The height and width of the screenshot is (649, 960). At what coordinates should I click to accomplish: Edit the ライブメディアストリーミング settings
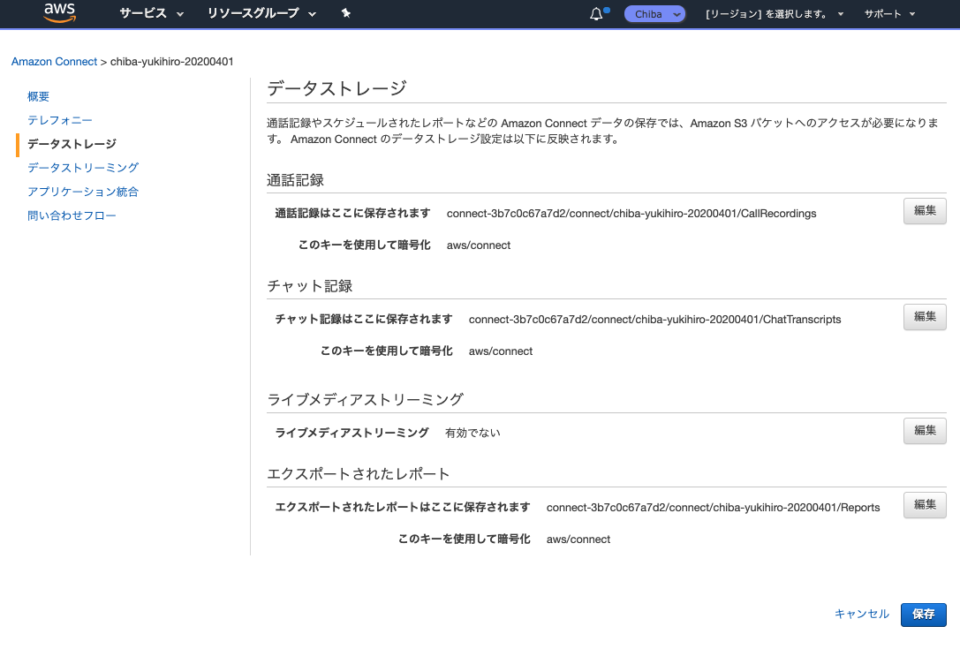[x=924, y=430]
